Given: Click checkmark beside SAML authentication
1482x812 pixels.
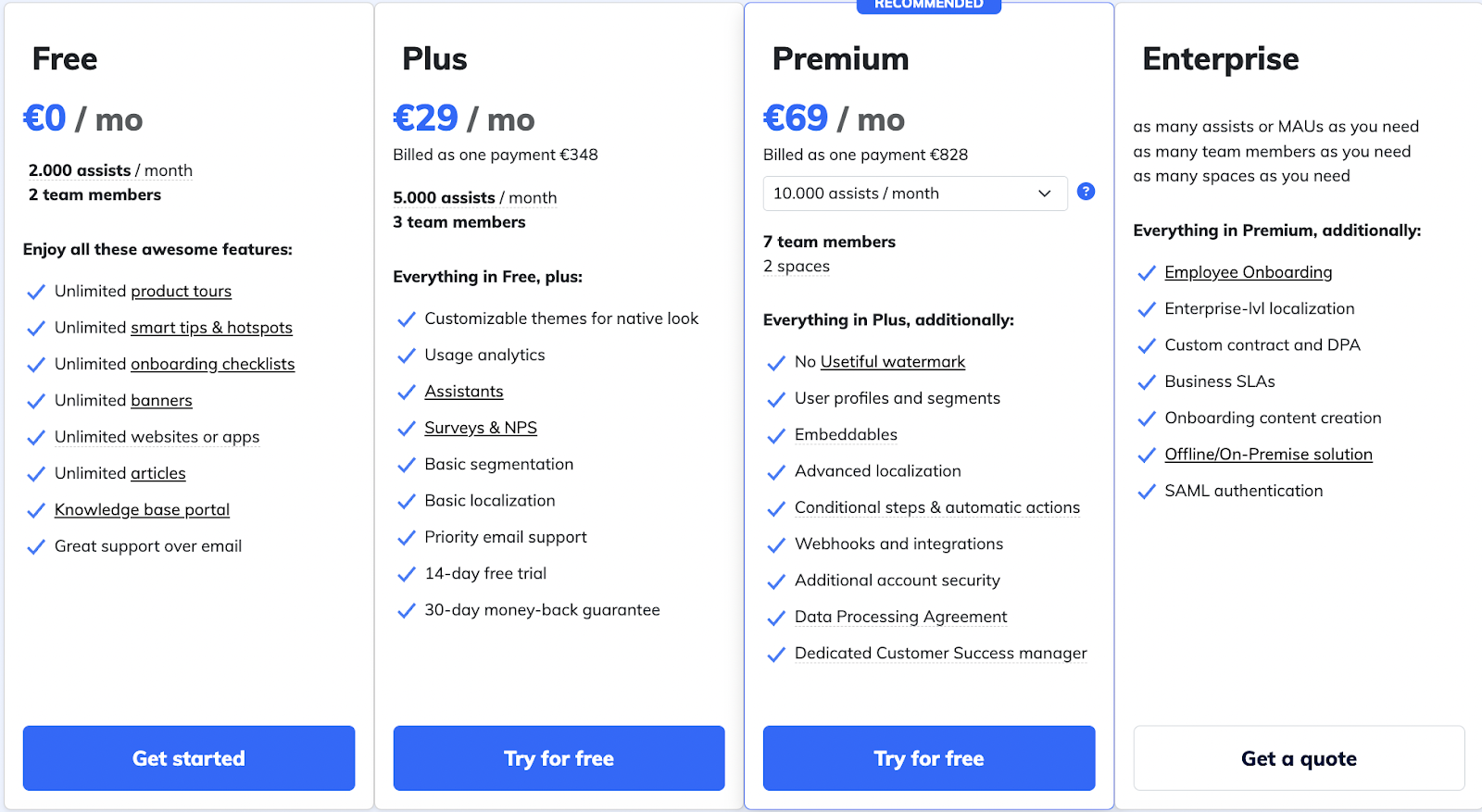Looking at the screenshot, I should point(1147,492).
